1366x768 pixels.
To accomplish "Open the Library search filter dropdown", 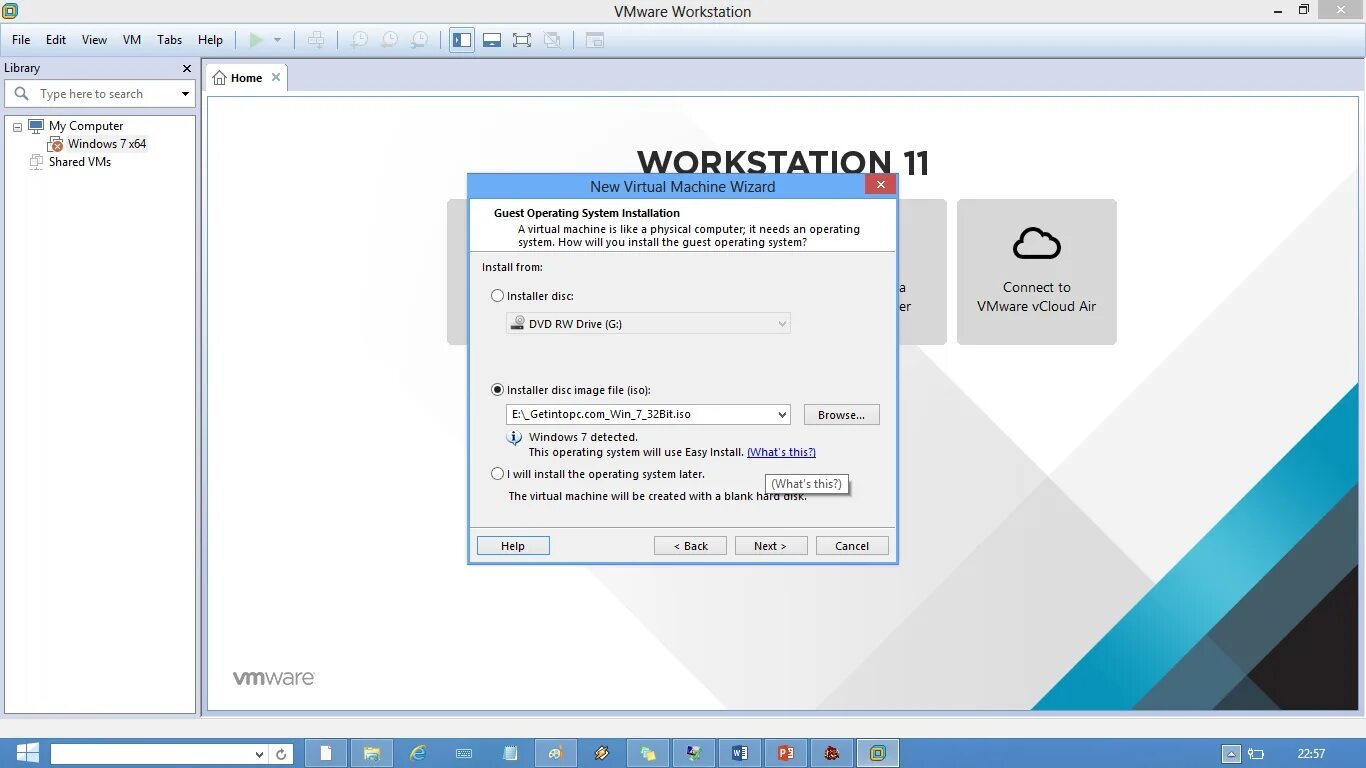I will pos(185,94).
